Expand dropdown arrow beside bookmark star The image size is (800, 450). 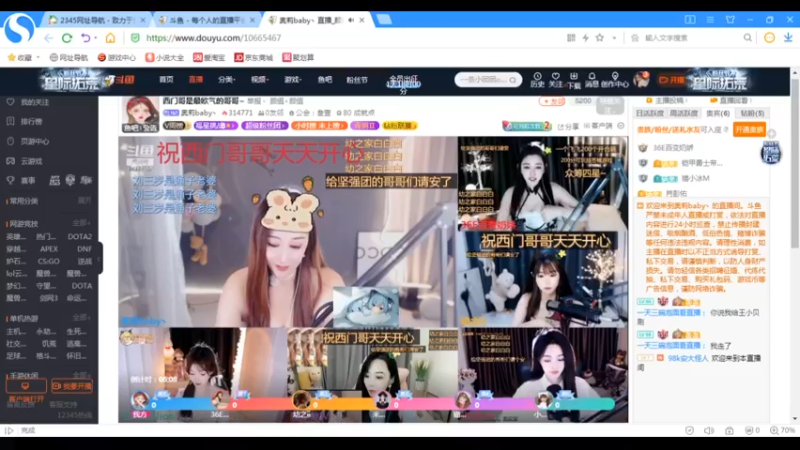click(x=614, y=38)
